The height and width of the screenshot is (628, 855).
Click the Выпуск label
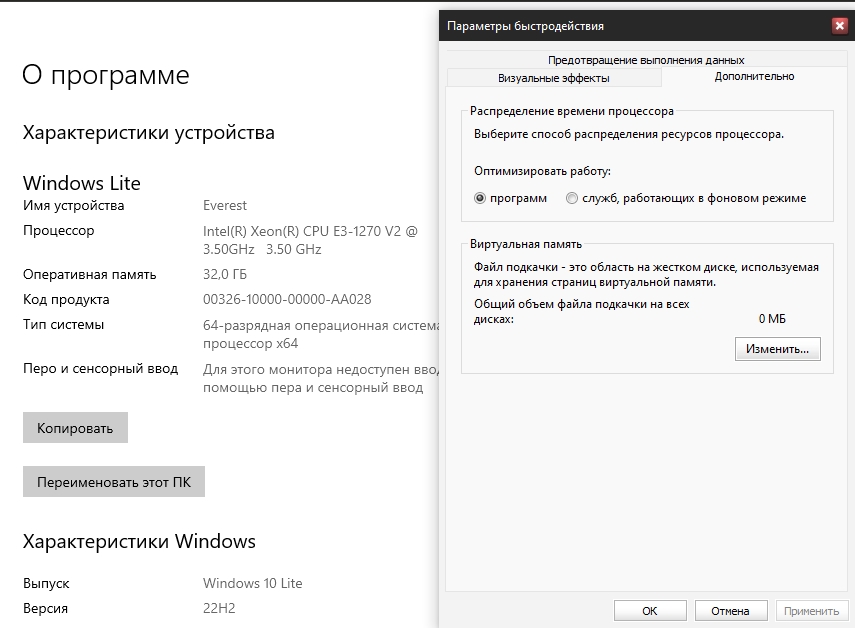click(46, 583)
